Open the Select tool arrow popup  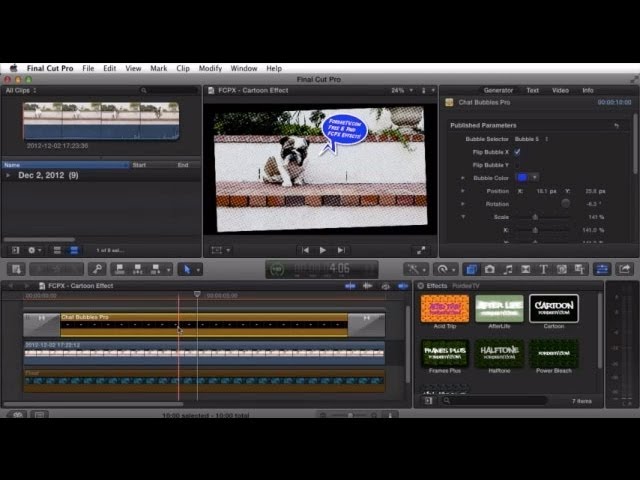(x=190, y=269)
